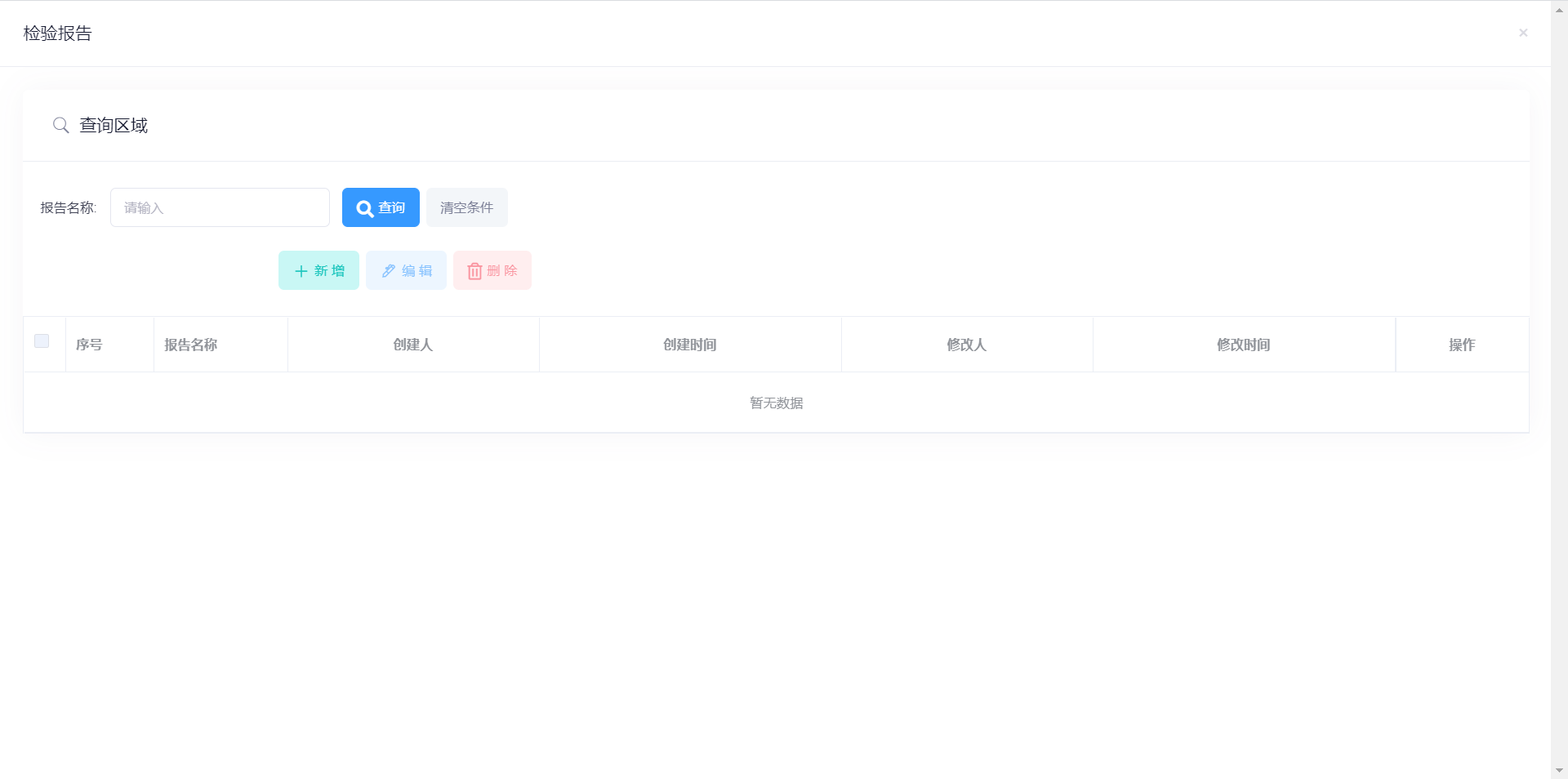Image resolution: width=1568 pixels, height=779 pixels.
Task: Click the 操作 column header
Action: point(1462,345)
